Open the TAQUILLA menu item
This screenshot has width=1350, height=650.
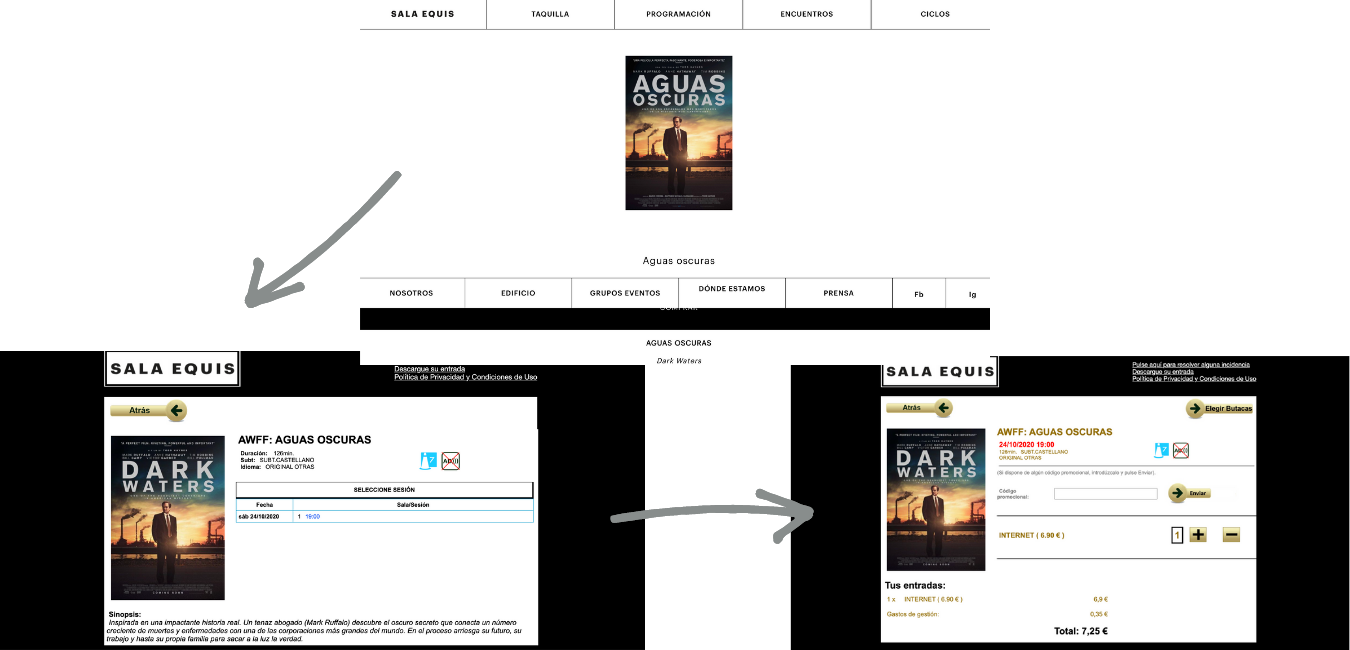click(551, 14)
